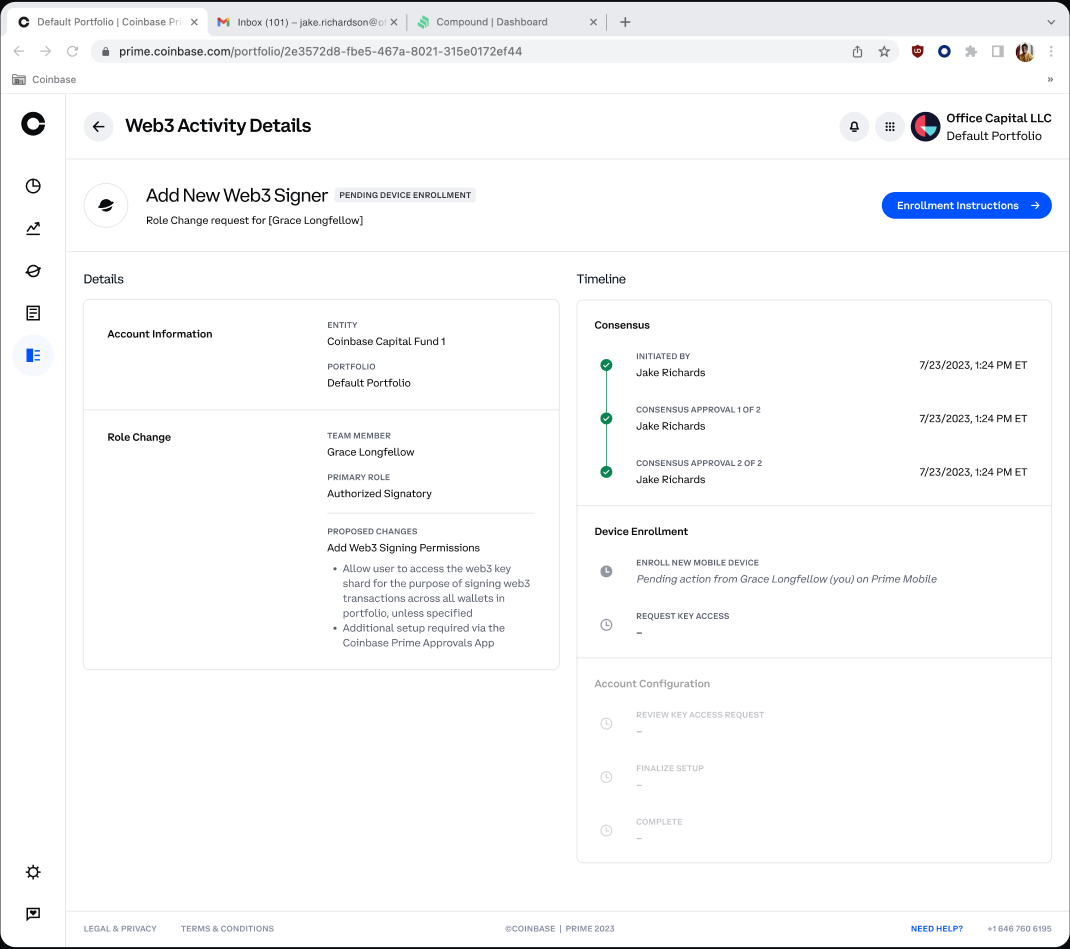Reload the page
This screenshot has width=1070, height=949.
click(72, 51)
